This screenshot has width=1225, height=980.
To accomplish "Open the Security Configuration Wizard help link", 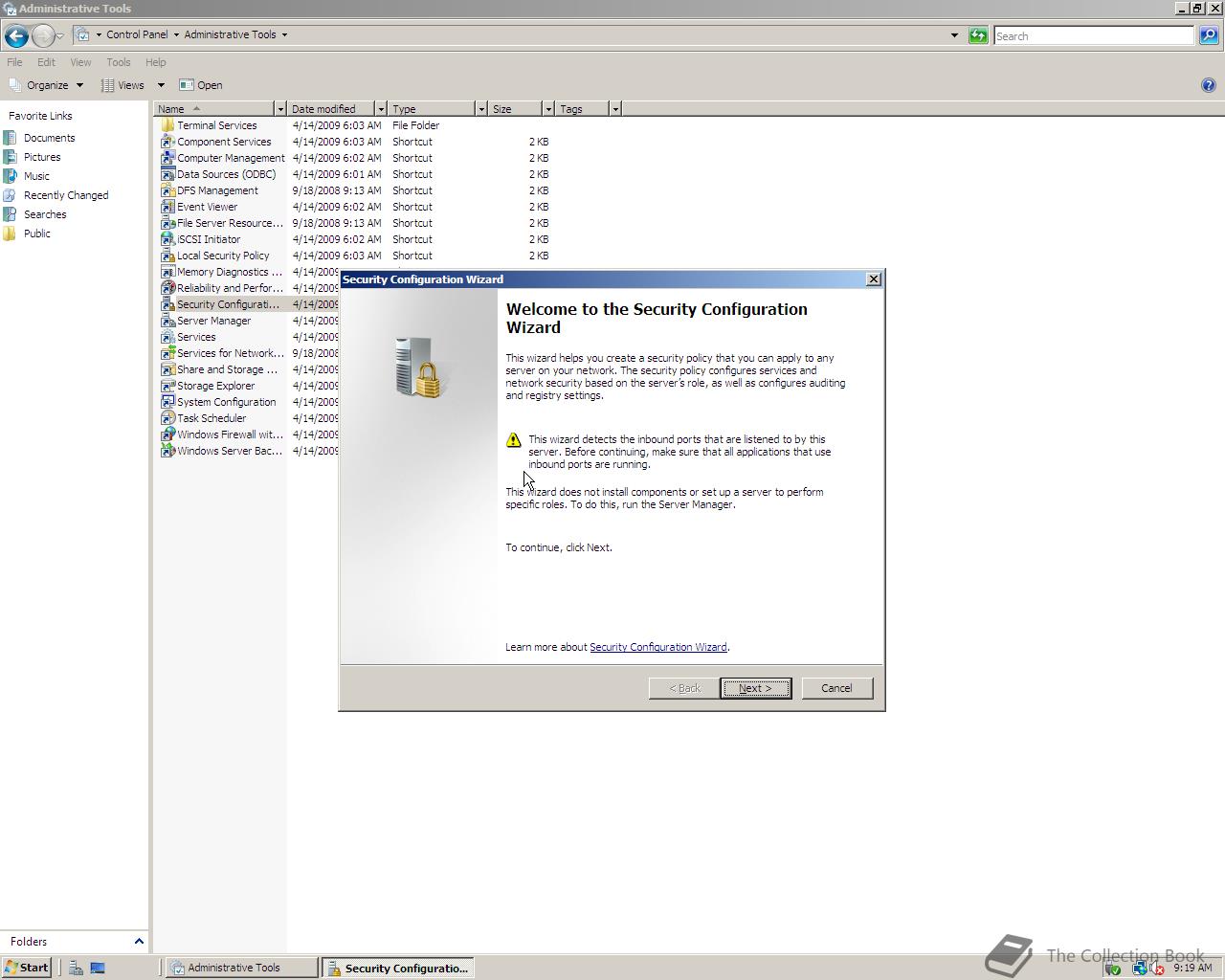I will (657, 647).
